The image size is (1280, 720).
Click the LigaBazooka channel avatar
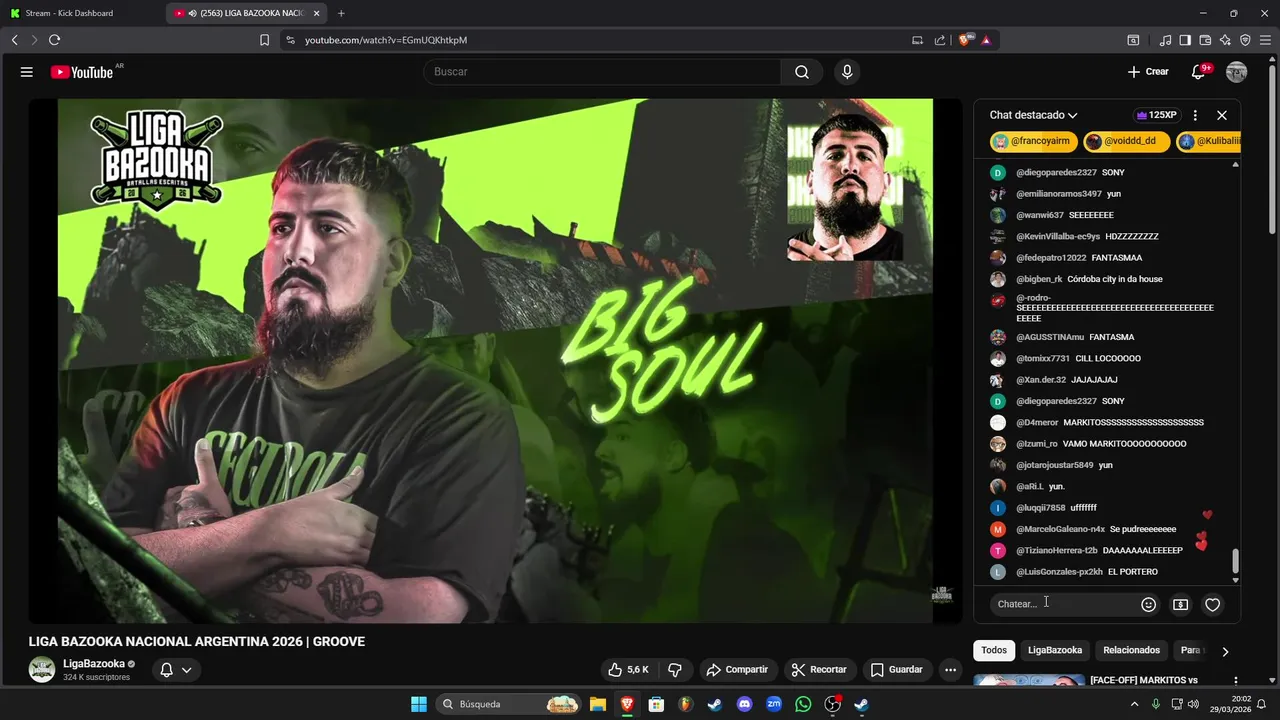click(42, 670)
